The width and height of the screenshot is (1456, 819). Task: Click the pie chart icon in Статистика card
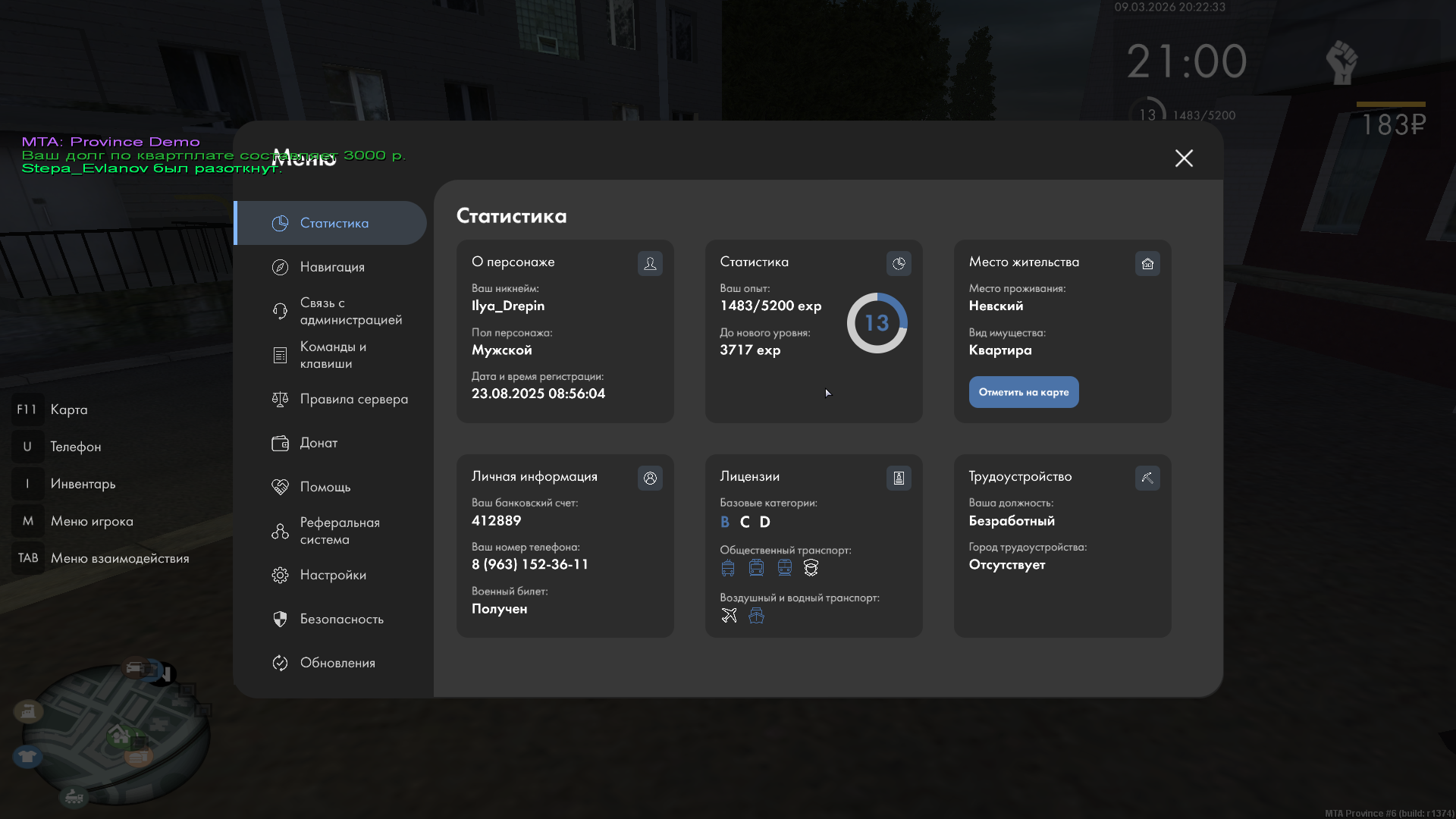click(x=899, y=263)
